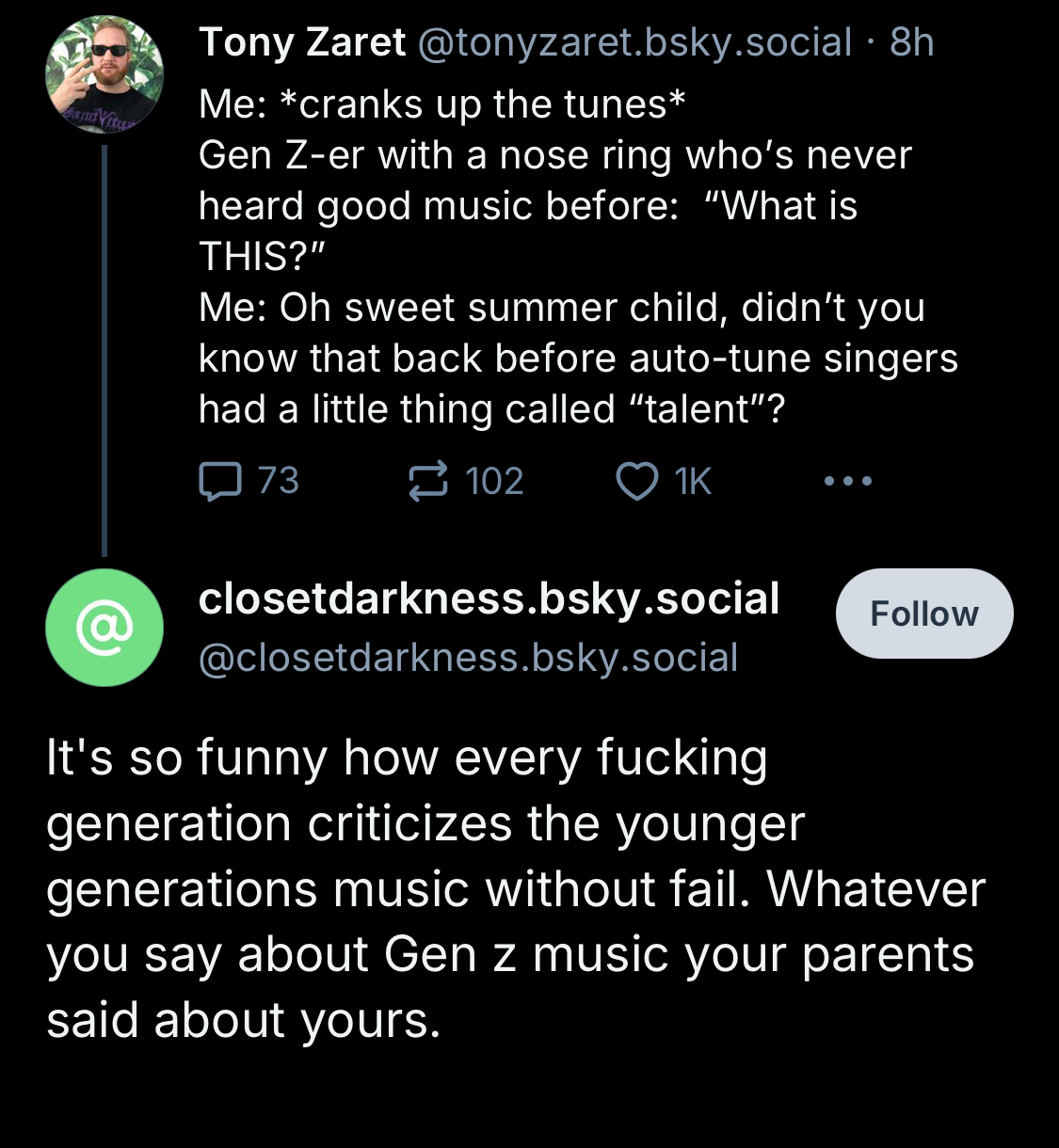Select the reply text about younger generations
The width and height of the screenshot is (1059, 1148).
(x=515, y=888)
